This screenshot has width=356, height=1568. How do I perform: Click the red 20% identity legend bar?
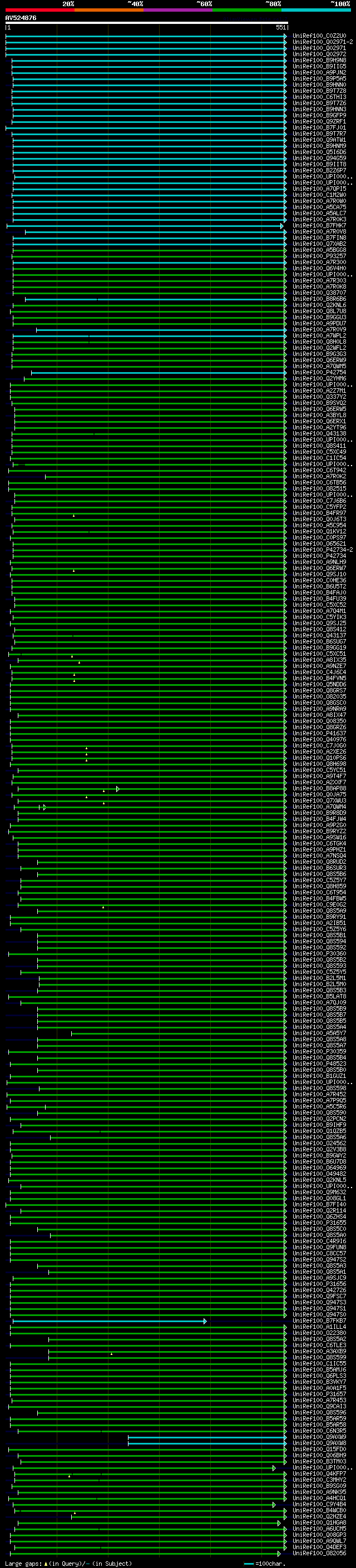tap(39, 10)
